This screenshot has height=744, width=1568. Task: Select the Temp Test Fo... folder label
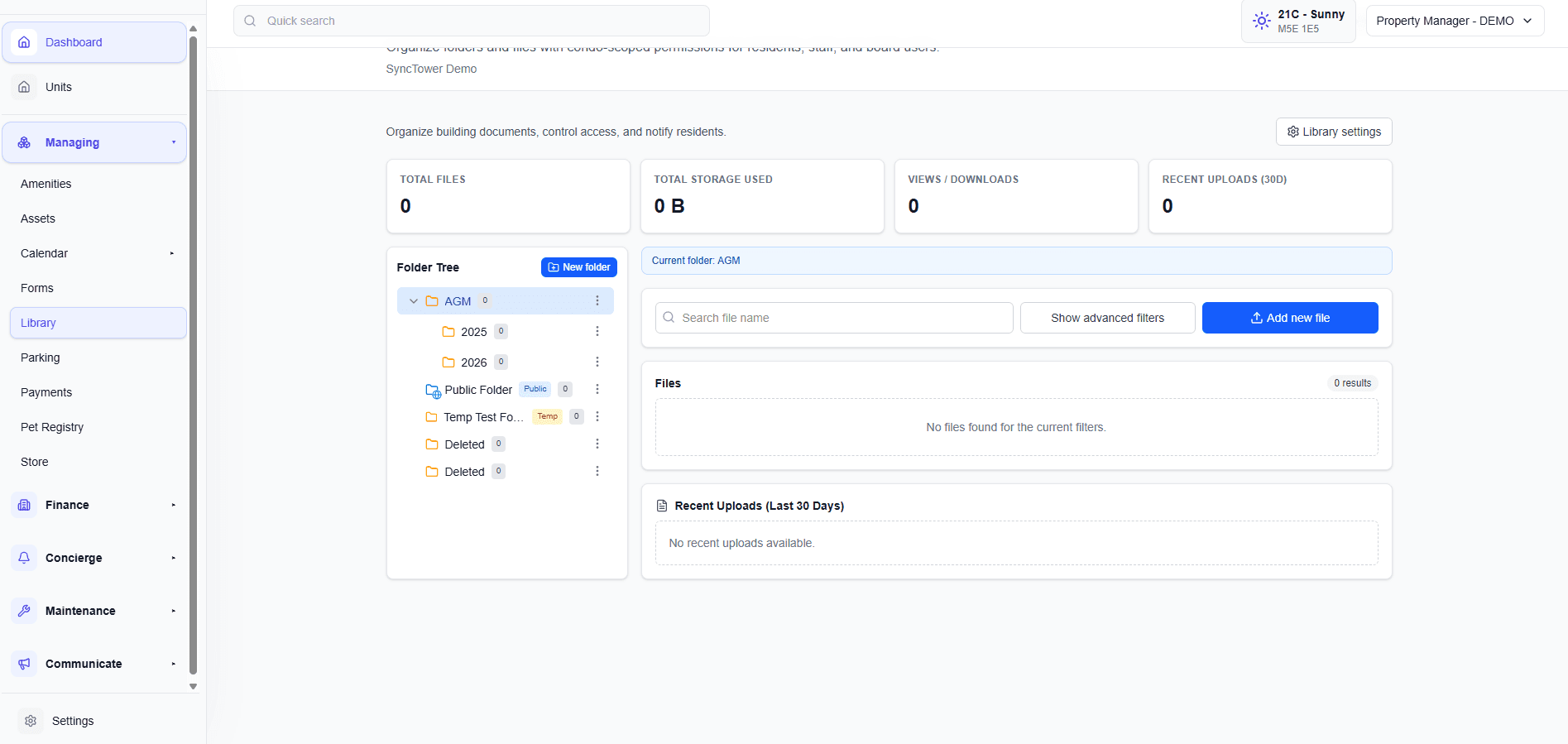(483, 417)
